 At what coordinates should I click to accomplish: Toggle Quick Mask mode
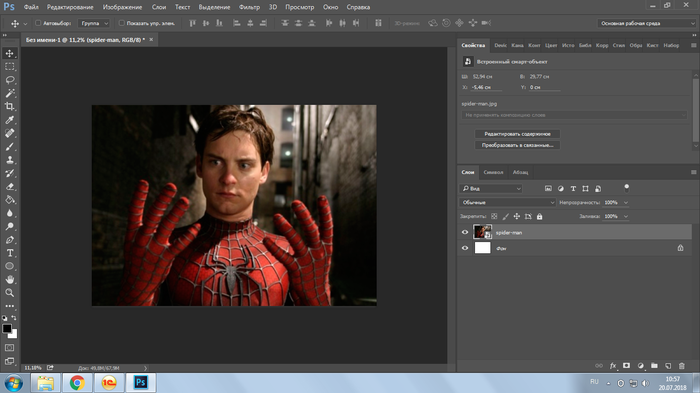click(9, 347)
